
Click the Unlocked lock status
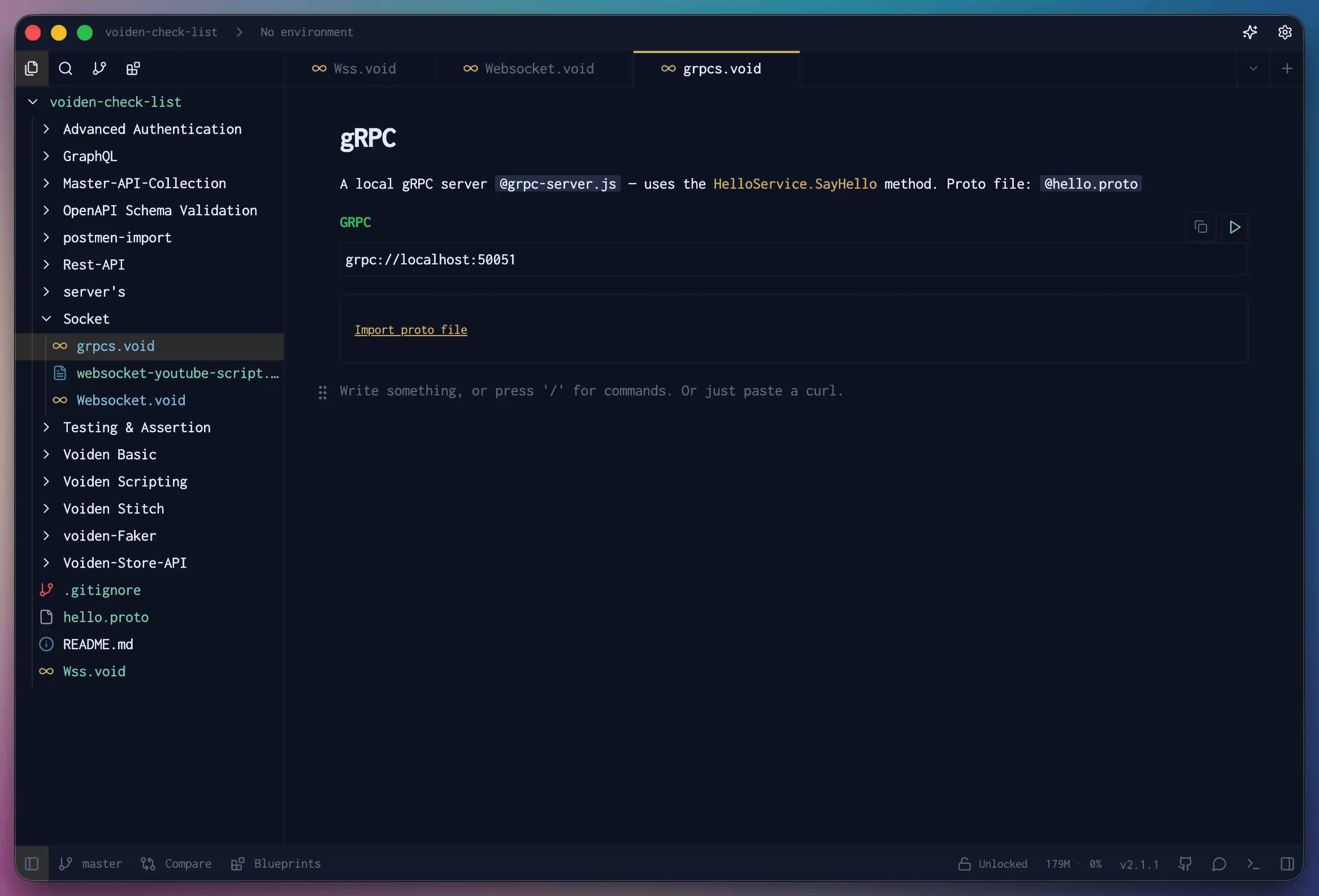click(x=993, y=863)
